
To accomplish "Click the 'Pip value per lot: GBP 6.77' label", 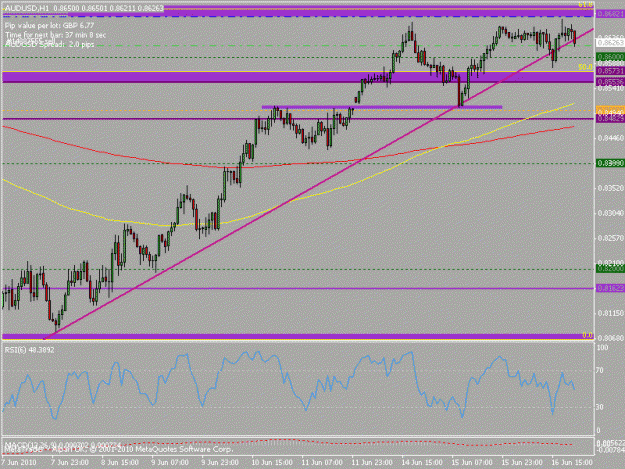I will 49,26.
